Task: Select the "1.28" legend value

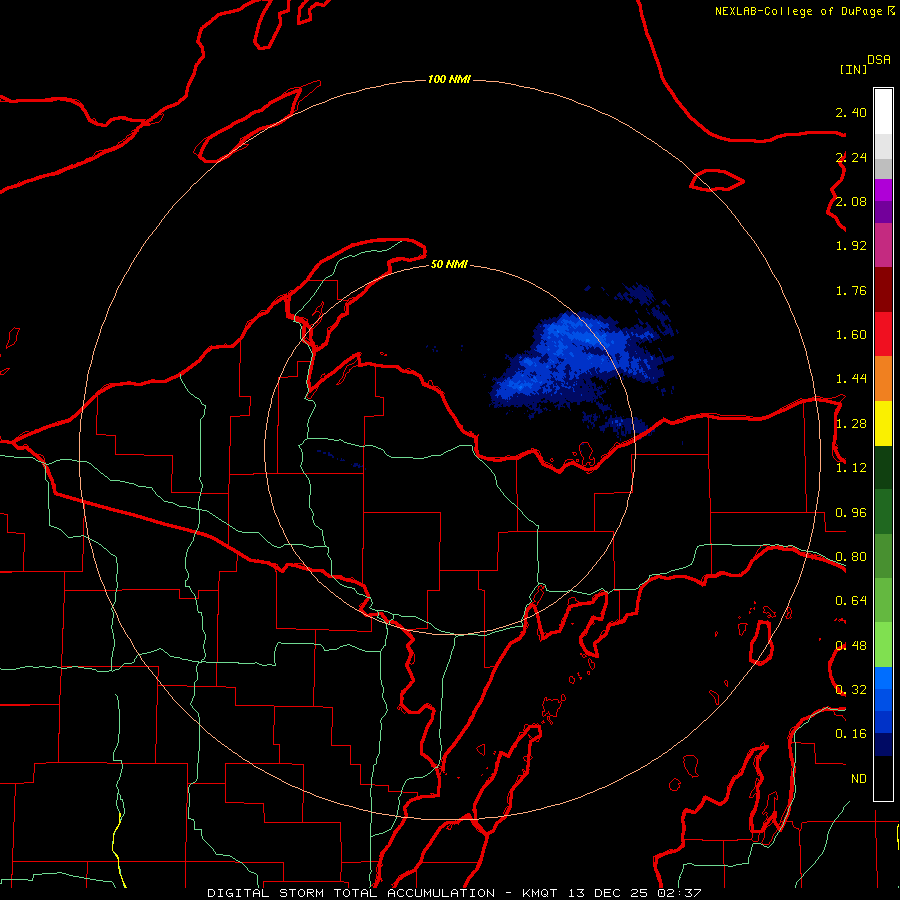Action: [851, 424]
